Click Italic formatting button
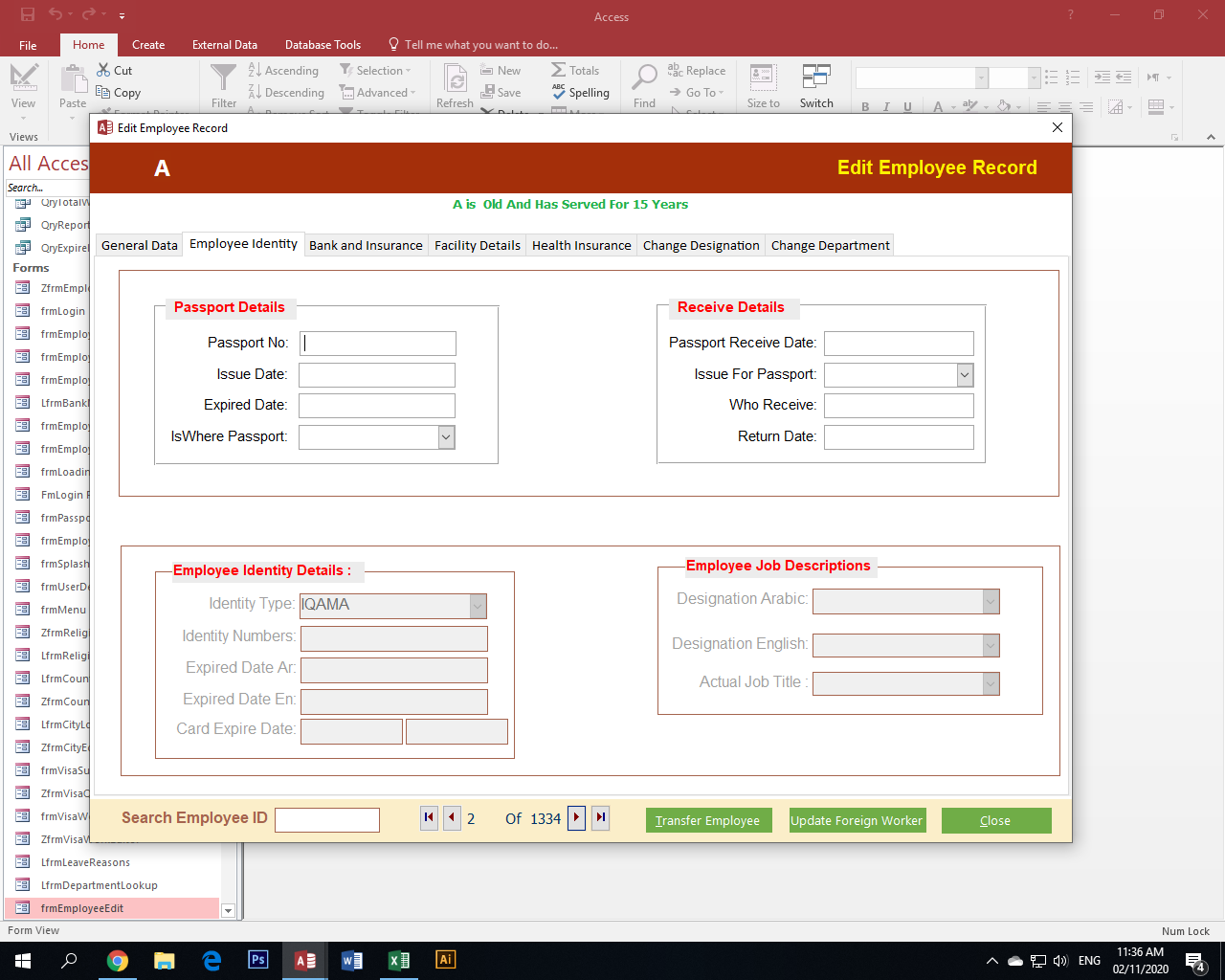This screenshot has height=980, width=1225. tap(886, 107)
